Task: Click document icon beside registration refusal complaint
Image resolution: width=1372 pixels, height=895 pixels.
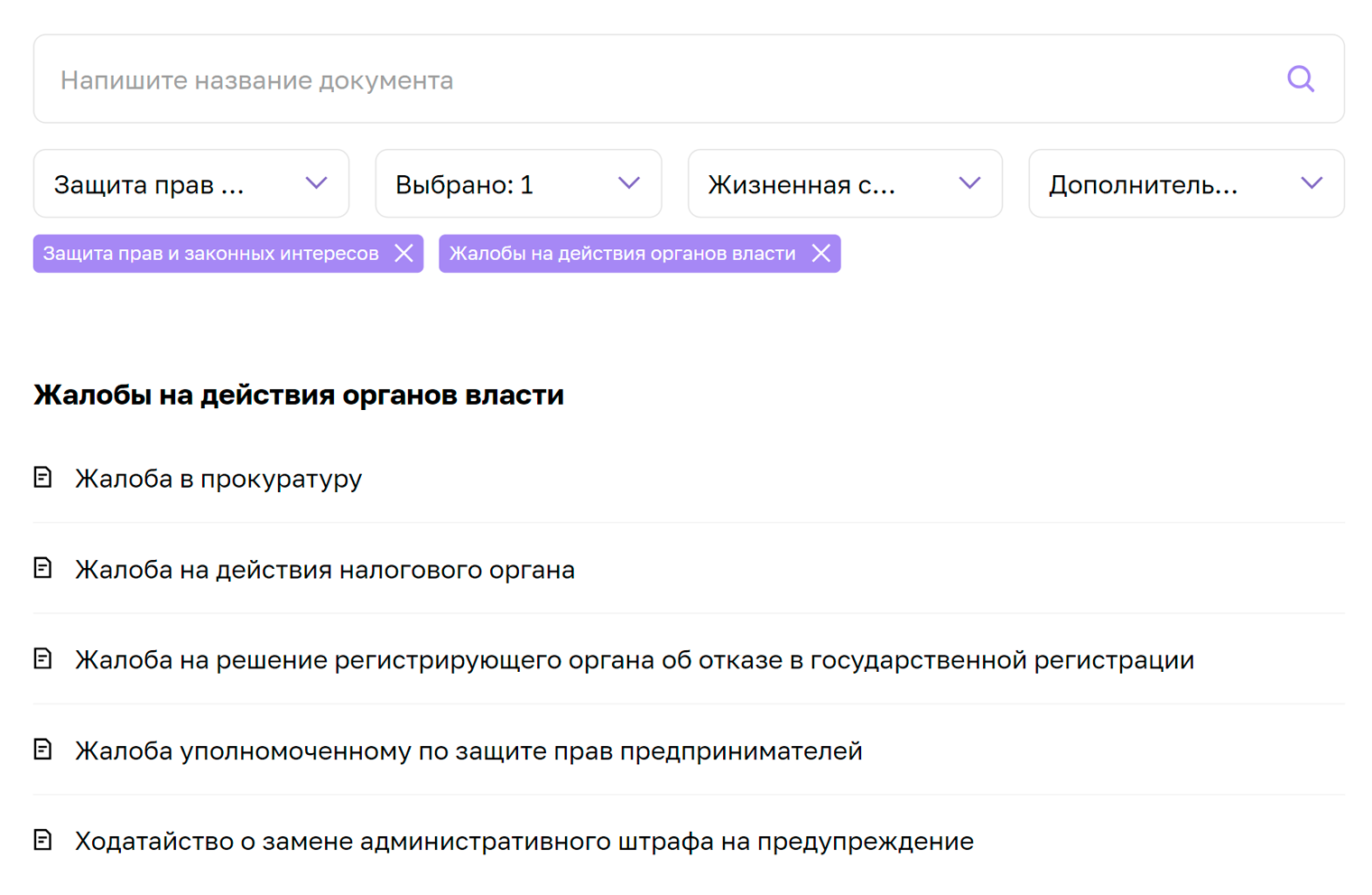Action: point(42,658)
